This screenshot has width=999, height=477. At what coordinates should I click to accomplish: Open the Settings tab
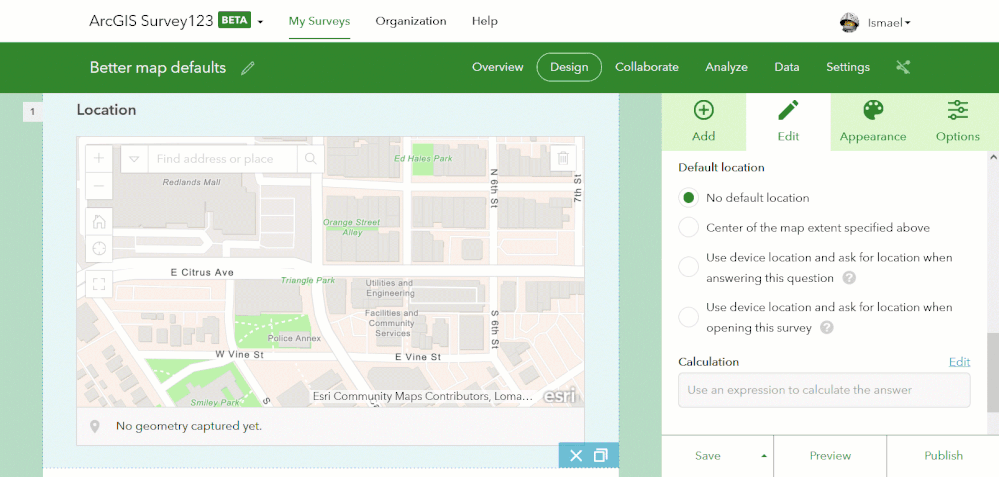coord(848,67)
